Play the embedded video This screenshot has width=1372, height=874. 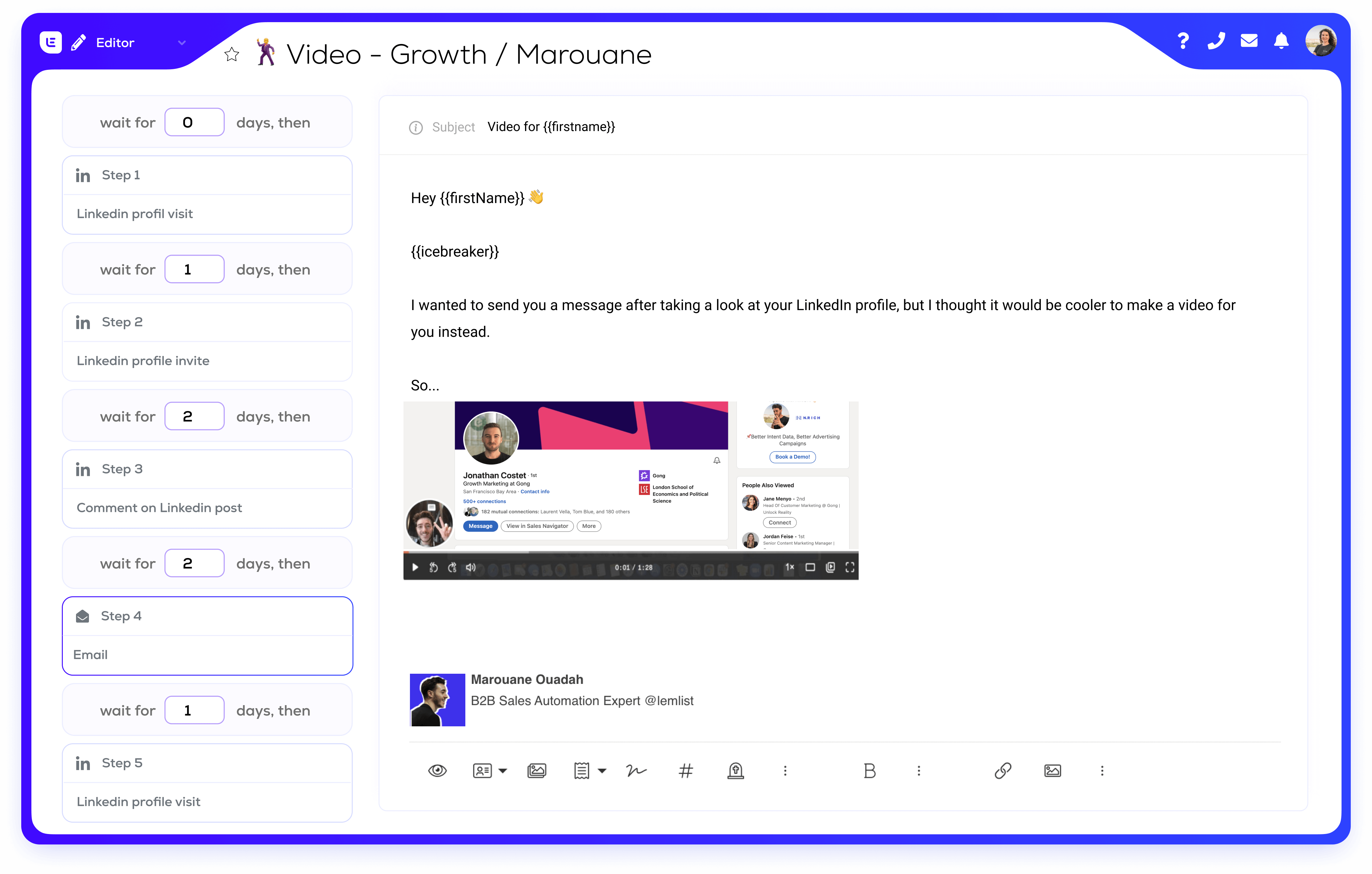[x=415, y=568]
